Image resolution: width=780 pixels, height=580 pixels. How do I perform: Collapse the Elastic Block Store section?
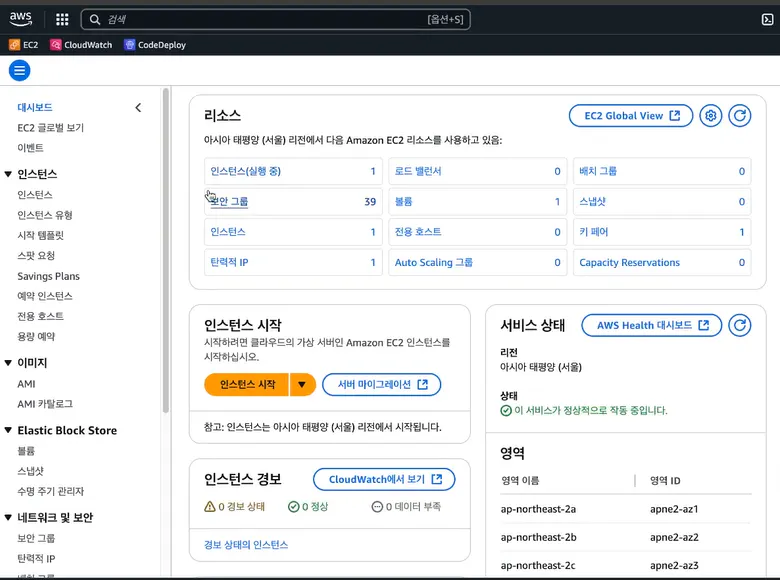click(x=8, y=430)
